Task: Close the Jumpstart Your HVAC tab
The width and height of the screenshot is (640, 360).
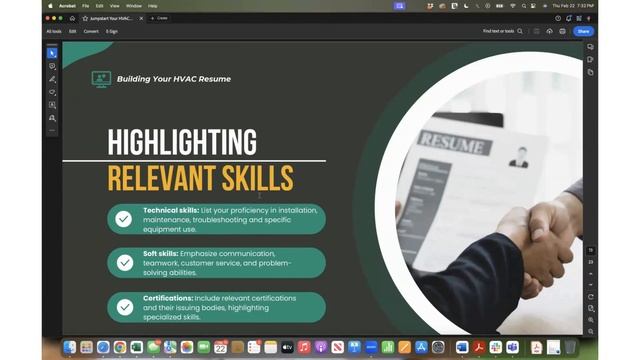Action: pyautogui.click(x=141, y=18)
